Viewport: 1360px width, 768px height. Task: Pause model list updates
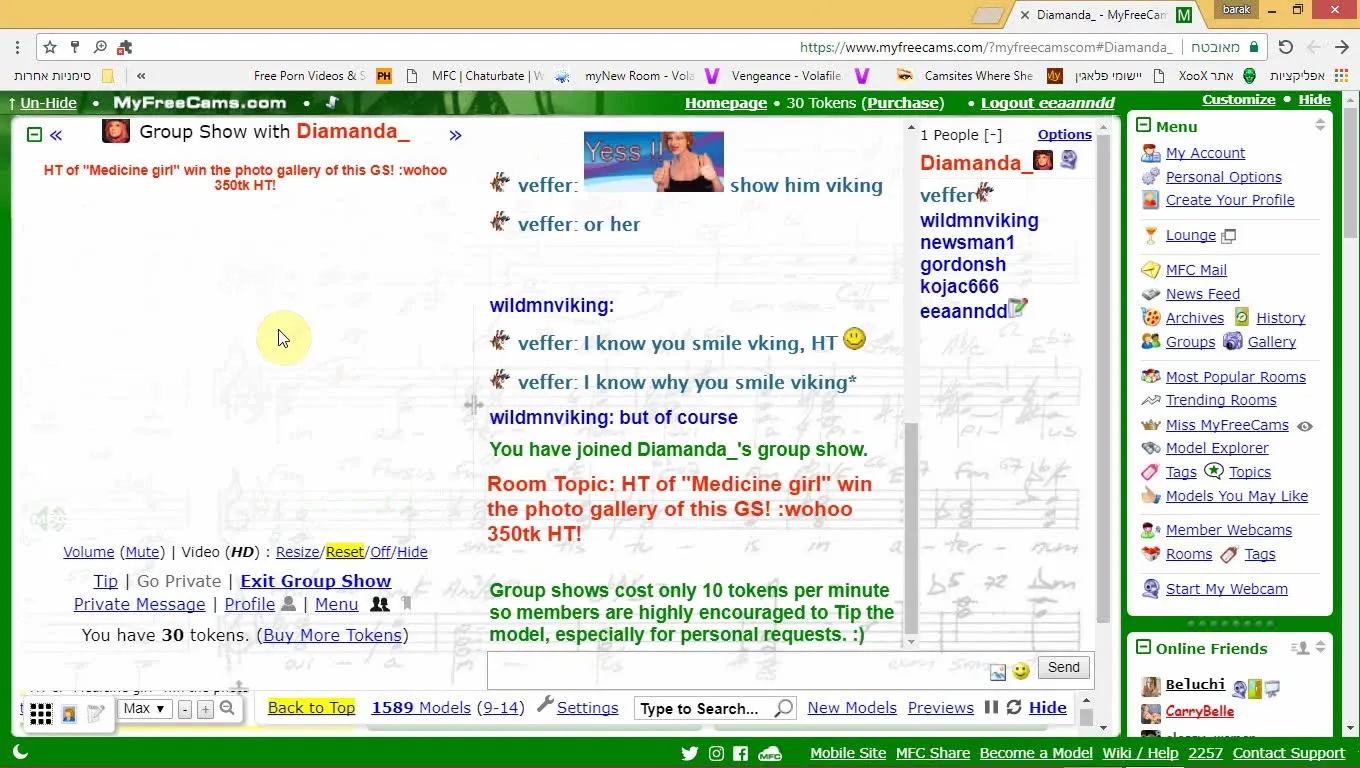click(991, 707)
